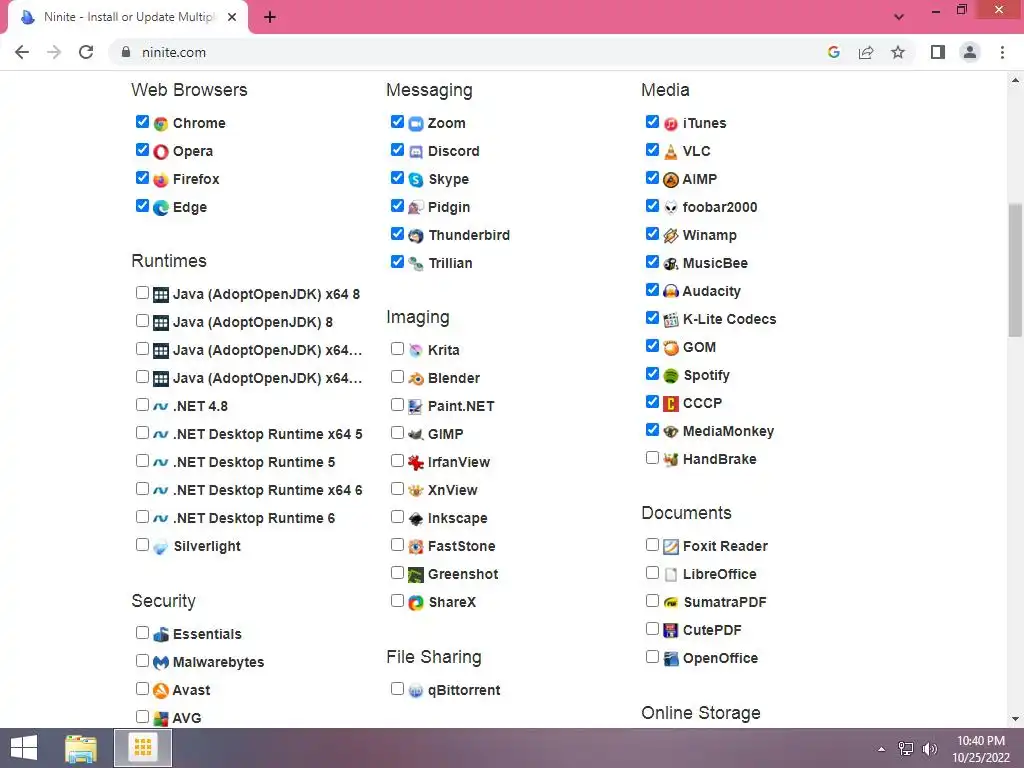Screen dimensions: 1024x768
Task: Click the Skype app icon
Action: point(416,180)
